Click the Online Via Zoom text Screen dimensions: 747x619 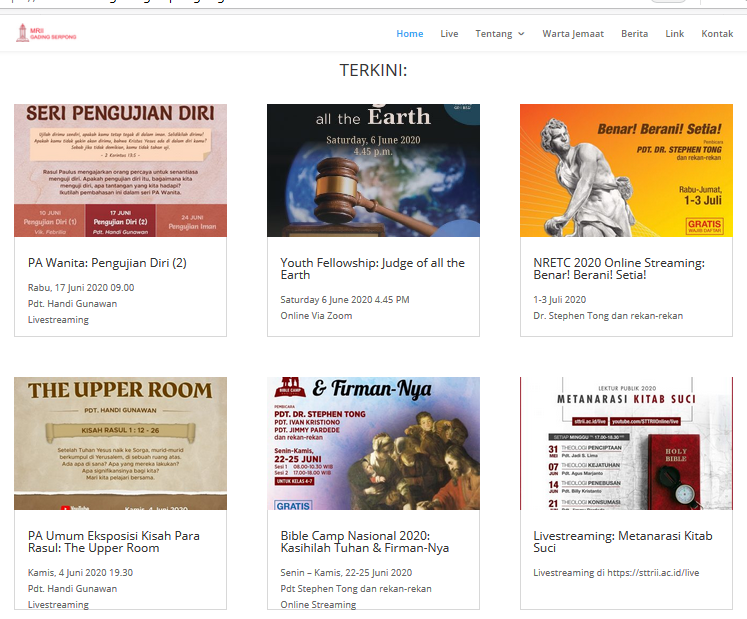pyautogui.click(x=316, y=315)
